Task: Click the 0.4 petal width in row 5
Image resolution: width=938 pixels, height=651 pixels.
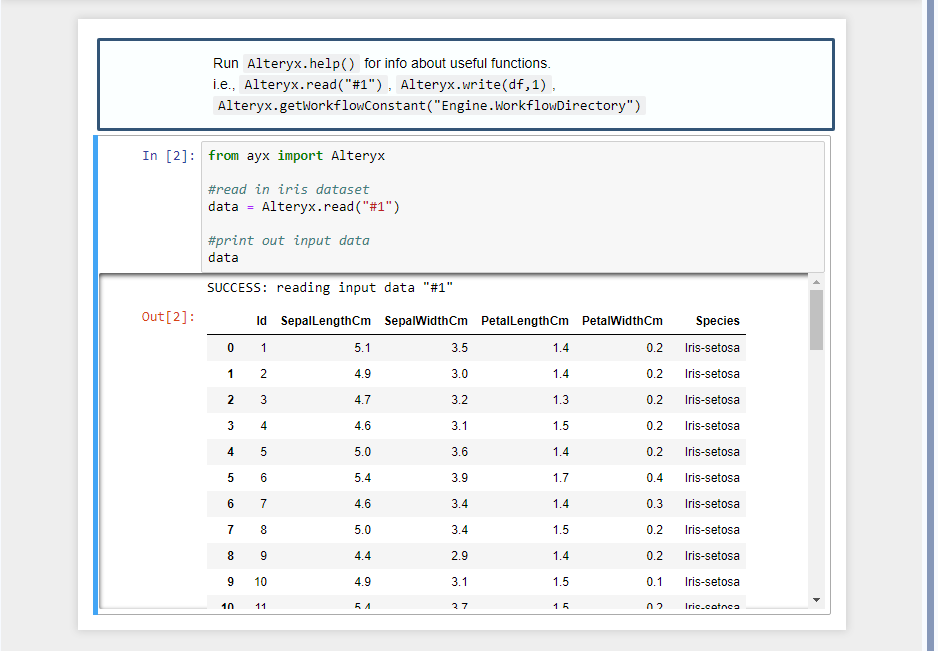Action: click(654, 478)
